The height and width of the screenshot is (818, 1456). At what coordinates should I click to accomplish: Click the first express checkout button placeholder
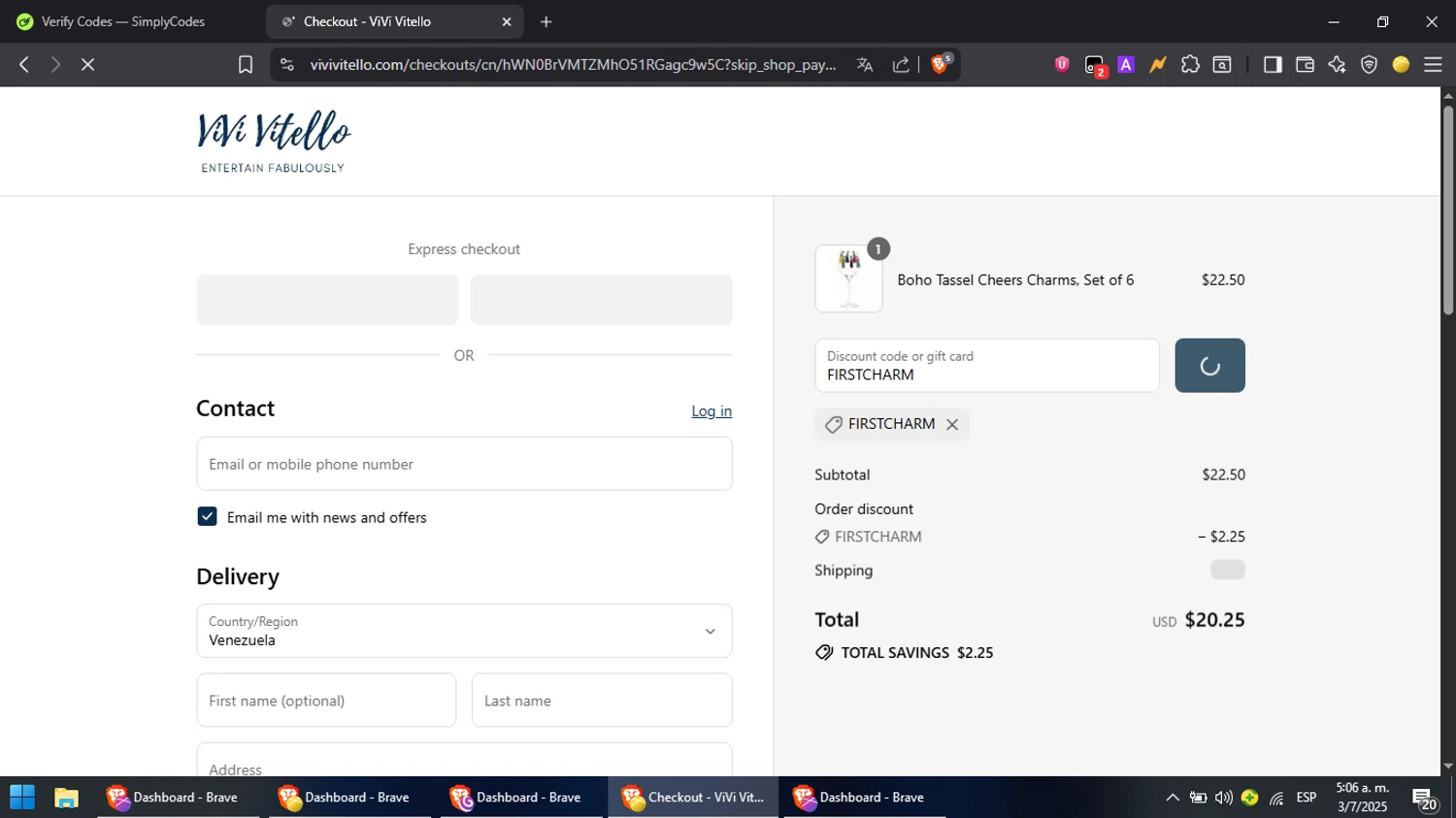point(327,300)
